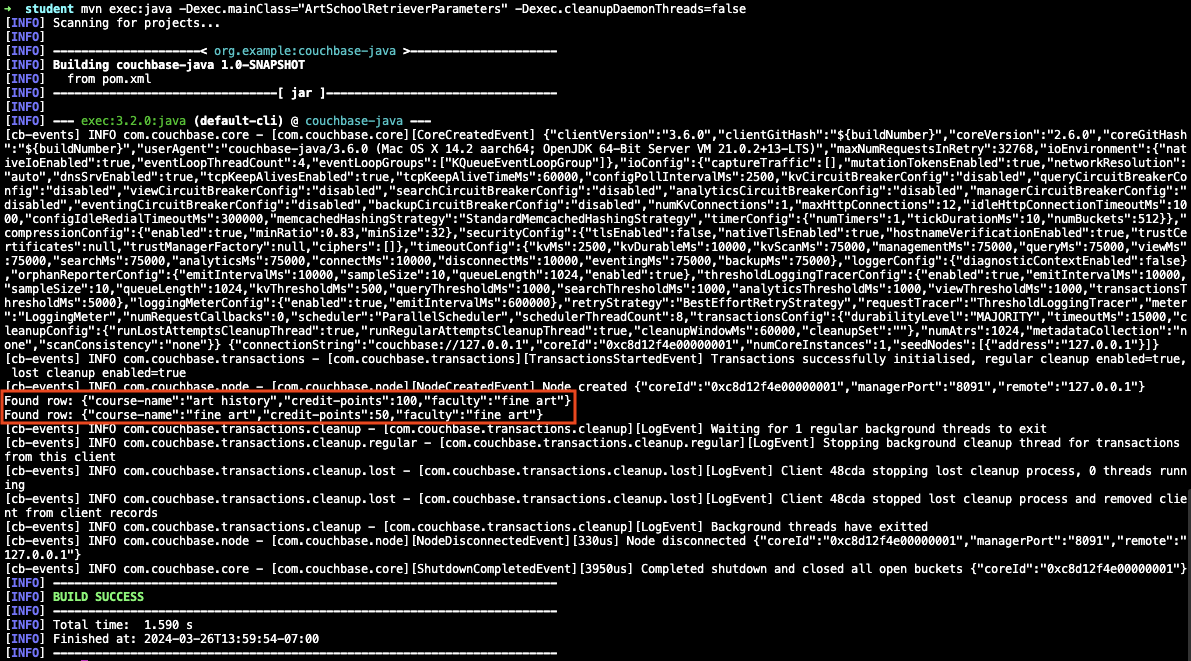Select the ShutdownCompletedEvent log line

[x=400, y=568]
